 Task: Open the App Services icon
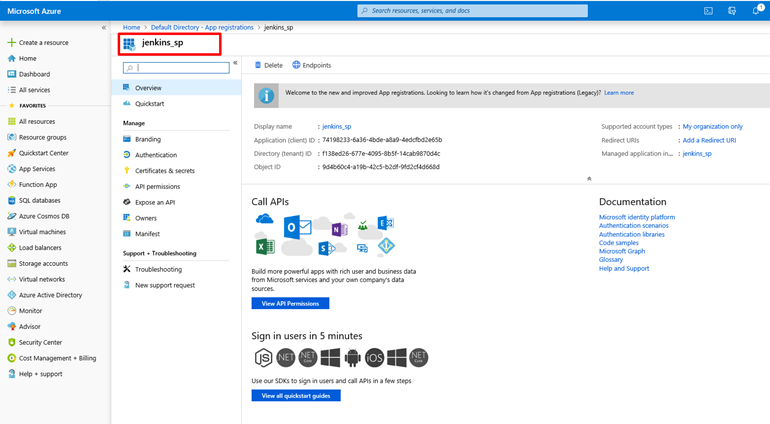pyautogui.click(x=12, y=169)
